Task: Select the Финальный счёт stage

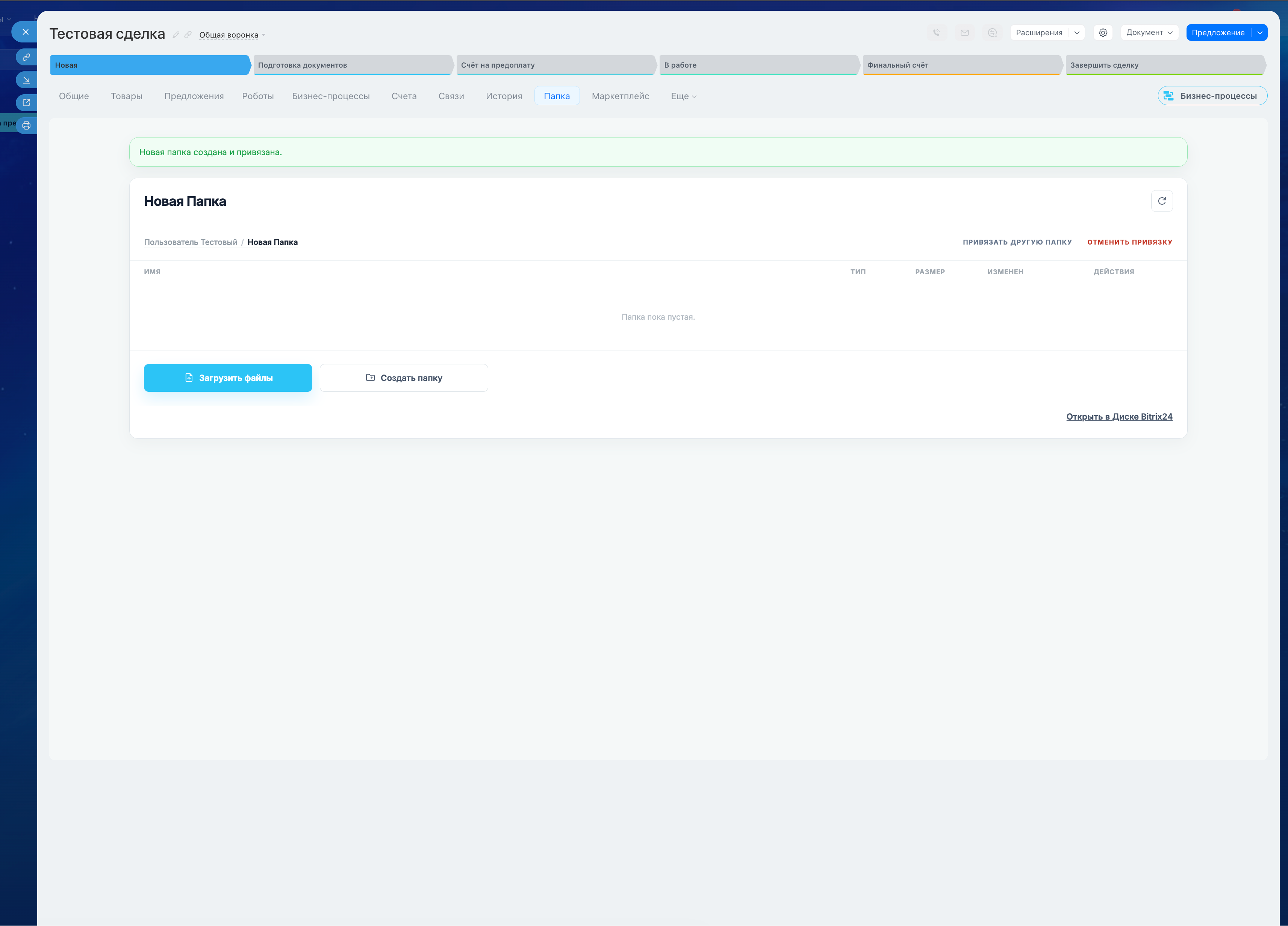Action: (x=961, y=65)
